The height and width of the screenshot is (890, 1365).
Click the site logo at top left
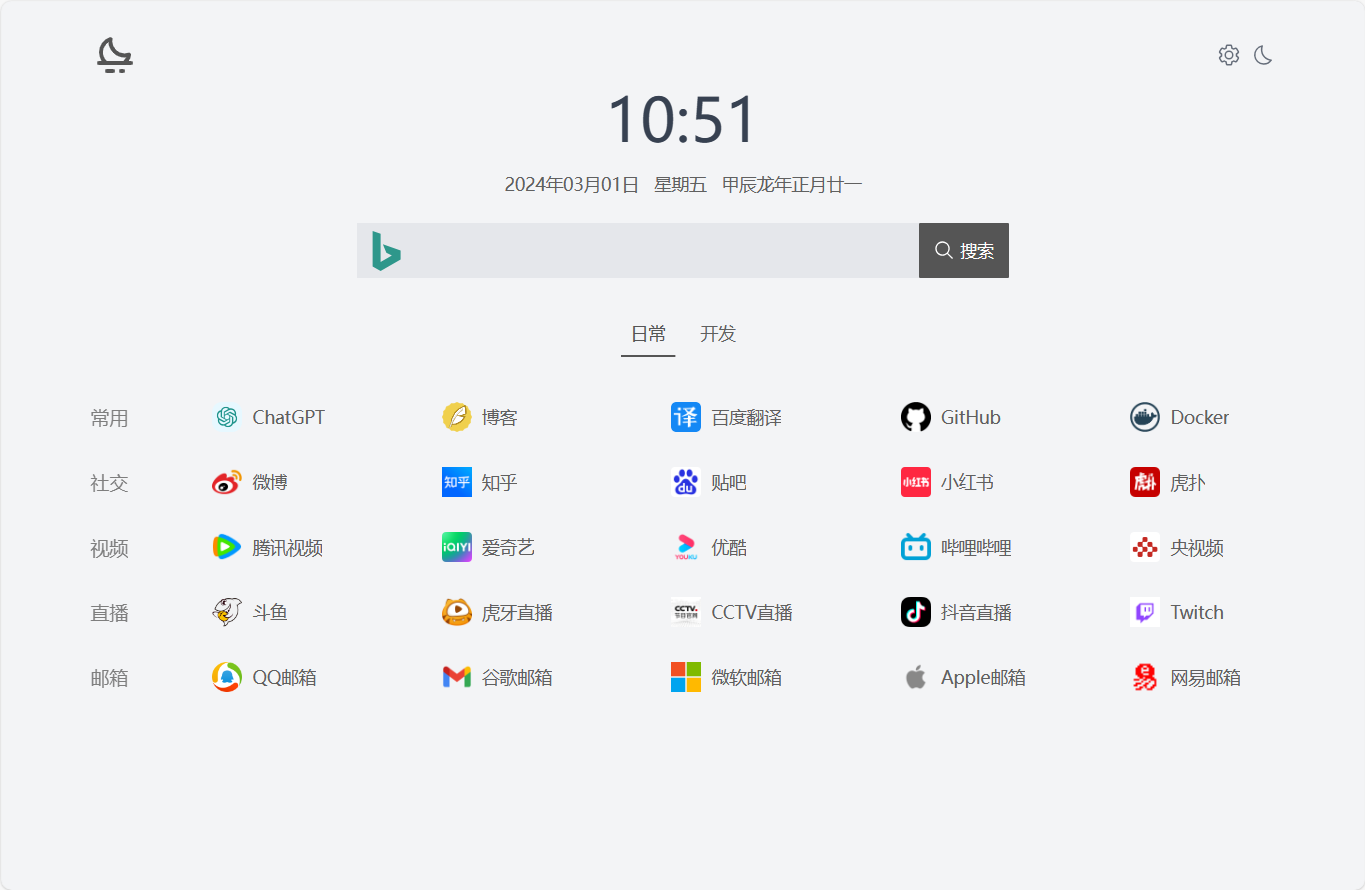pos(115,55)
